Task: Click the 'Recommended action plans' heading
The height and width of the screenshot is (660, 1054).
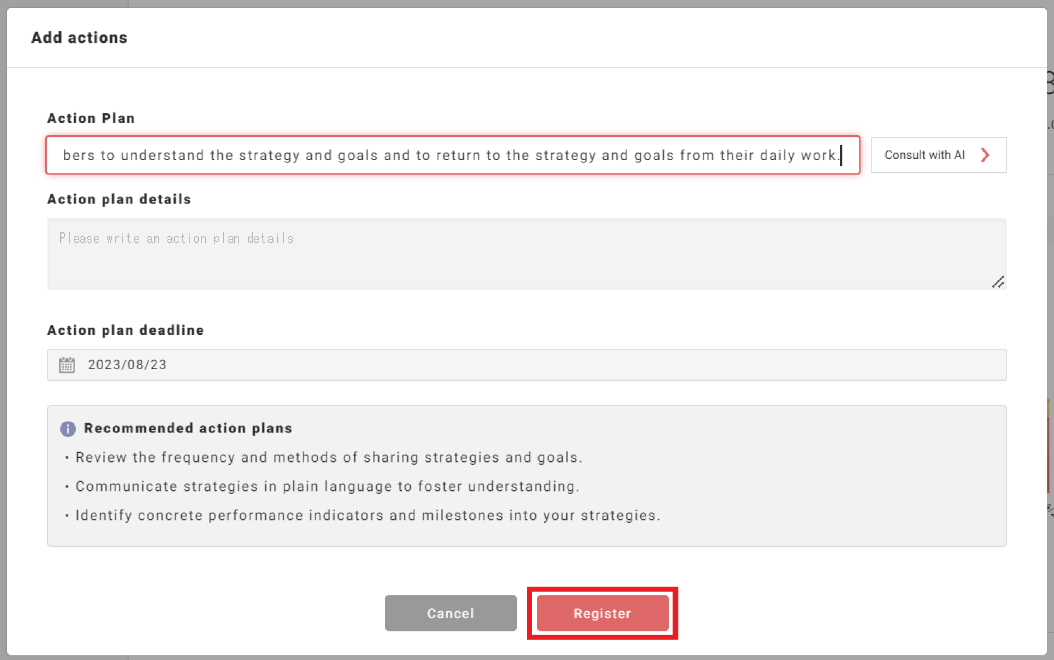Action: (188, 428)
